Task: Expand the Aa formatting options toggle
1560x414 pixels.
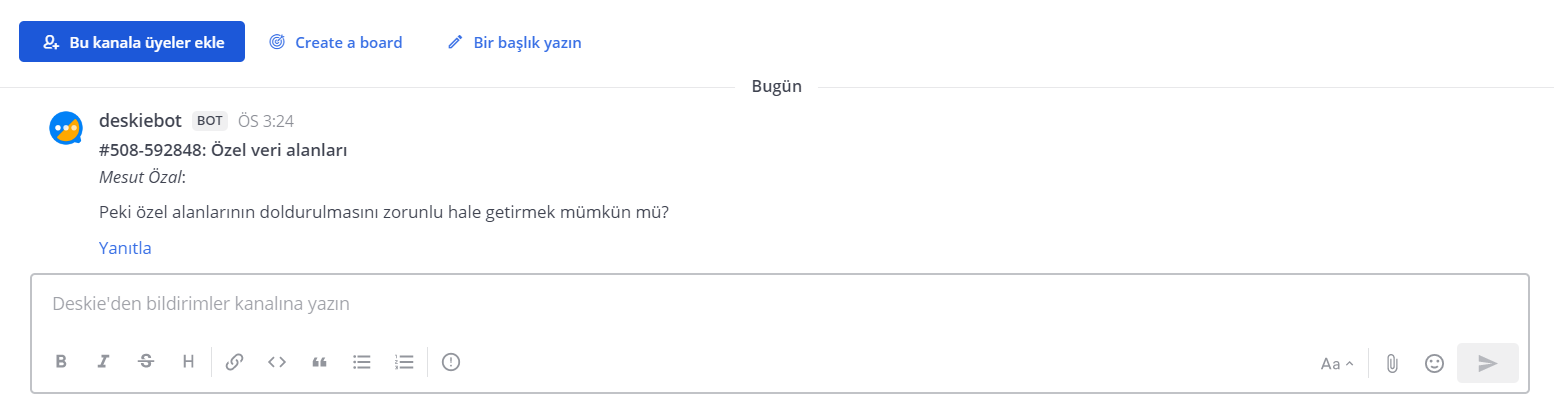Action: click(1337, 364)
